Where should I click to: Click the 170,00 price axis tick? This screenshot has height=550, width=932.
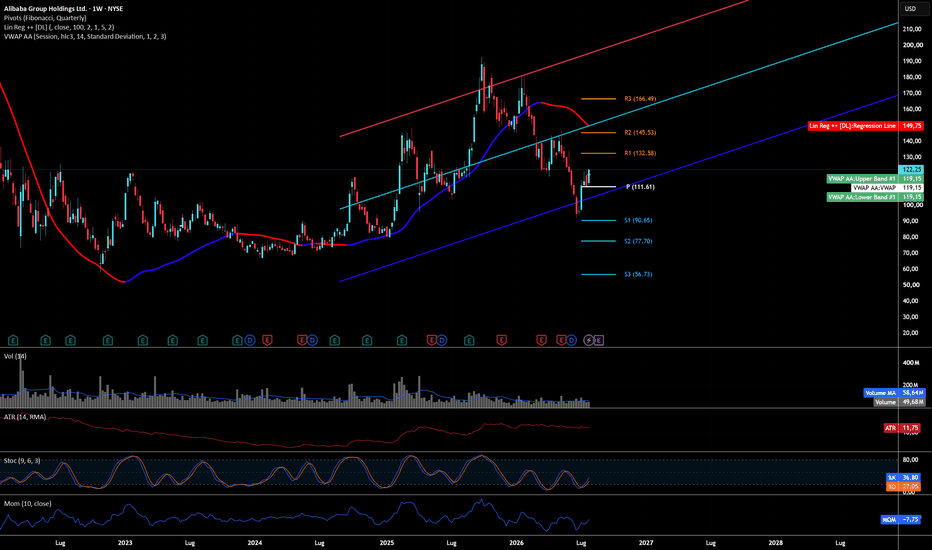pyautogui.click(x=912, y=93)
